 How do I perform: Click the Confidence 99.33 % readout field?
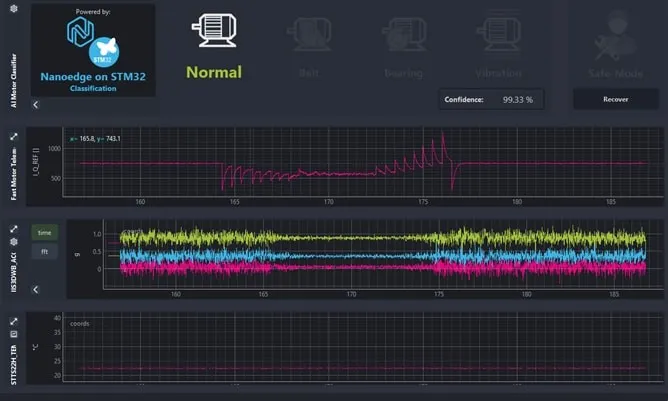coord(493,100)
